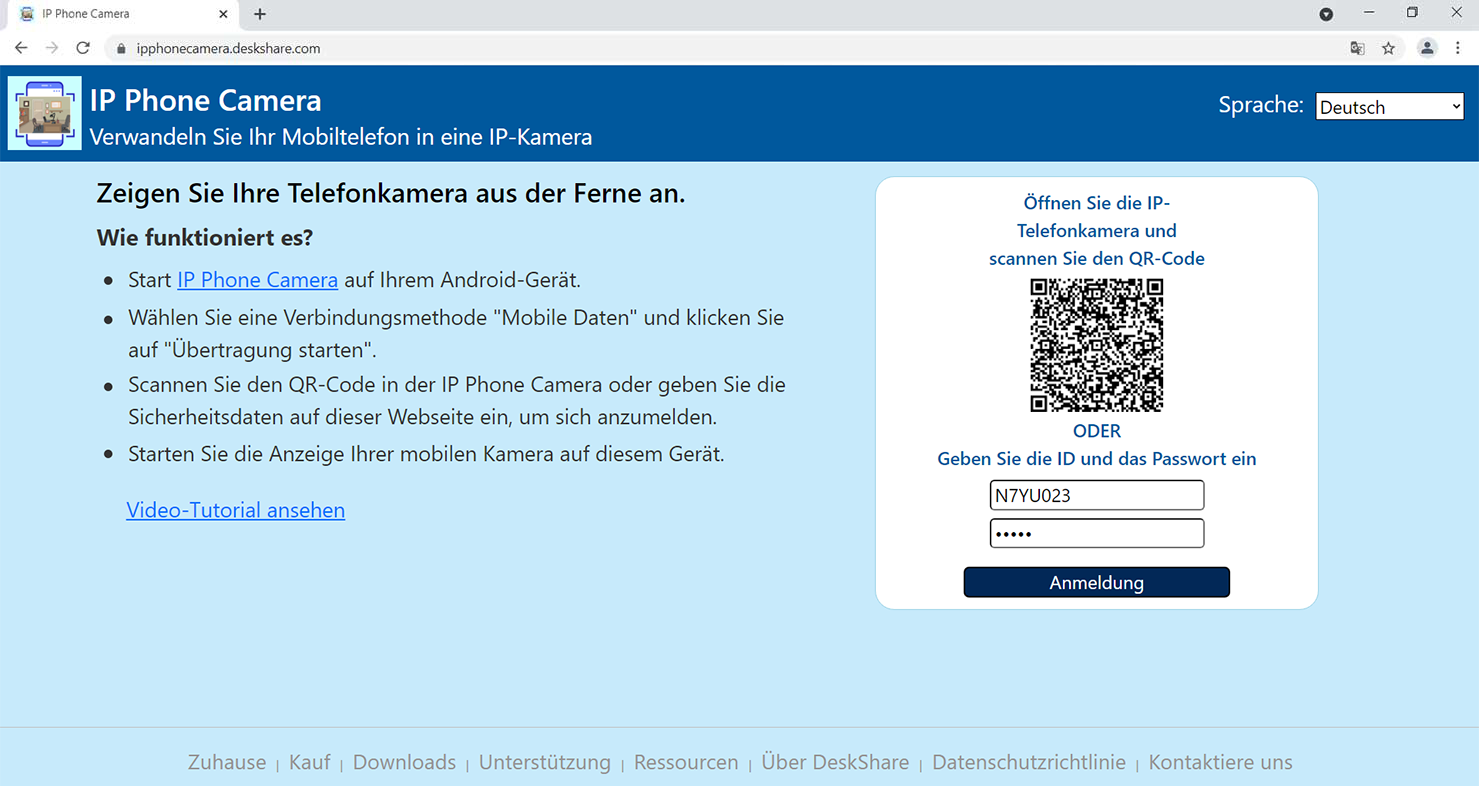This screenshot has height=786, width=1479.
Task: Click "Geben Sie die ID und das Passwort ein"
Action: point(1097,459)
